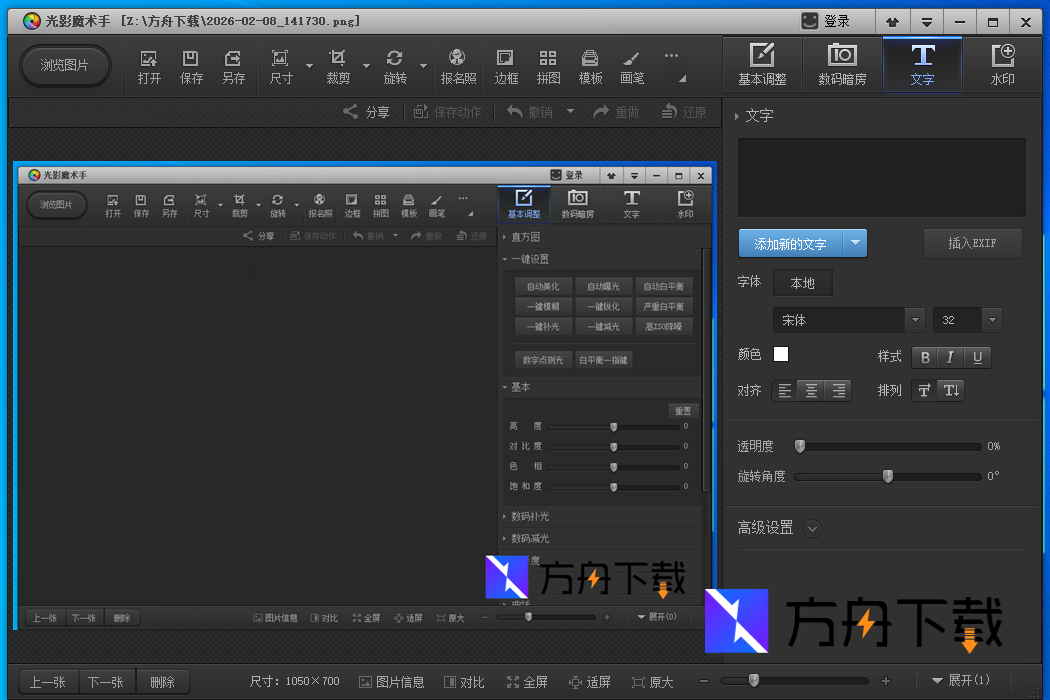Switch to the Basic Adjust (基本调整) tab
The height and width of the screenshot is (700, 1050).
(x=762, y=65)
